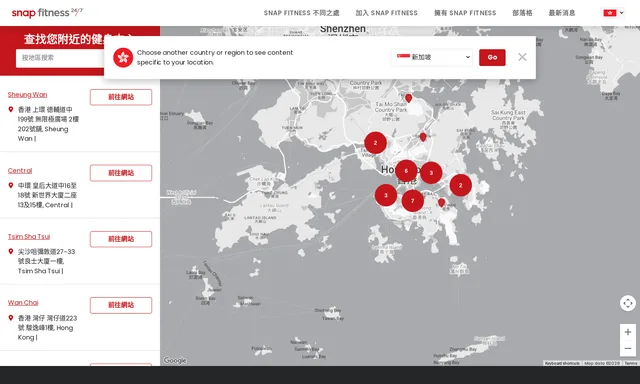The image size is (640, 384).
Task: Open the Tsim Sha Tsui location link
Action: pos(29,237)
